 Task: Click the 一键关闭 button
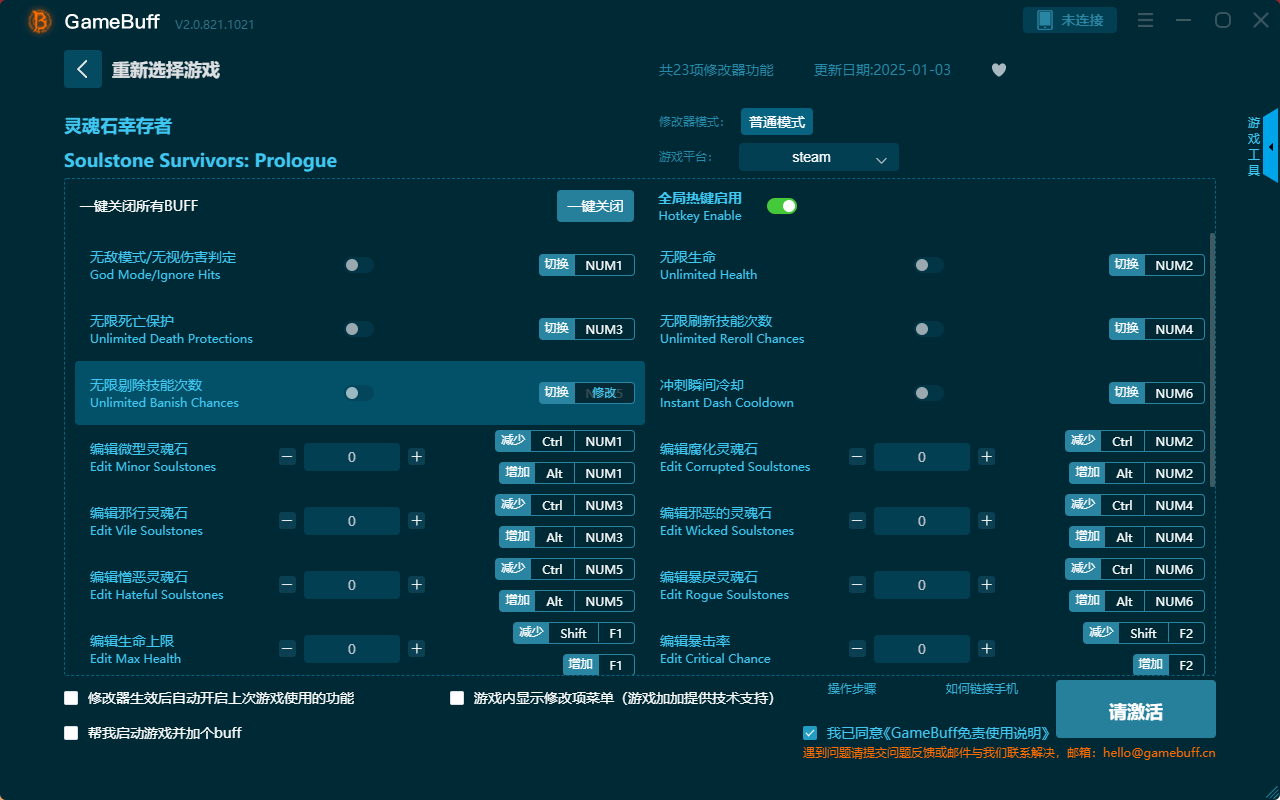click(595, 206)
